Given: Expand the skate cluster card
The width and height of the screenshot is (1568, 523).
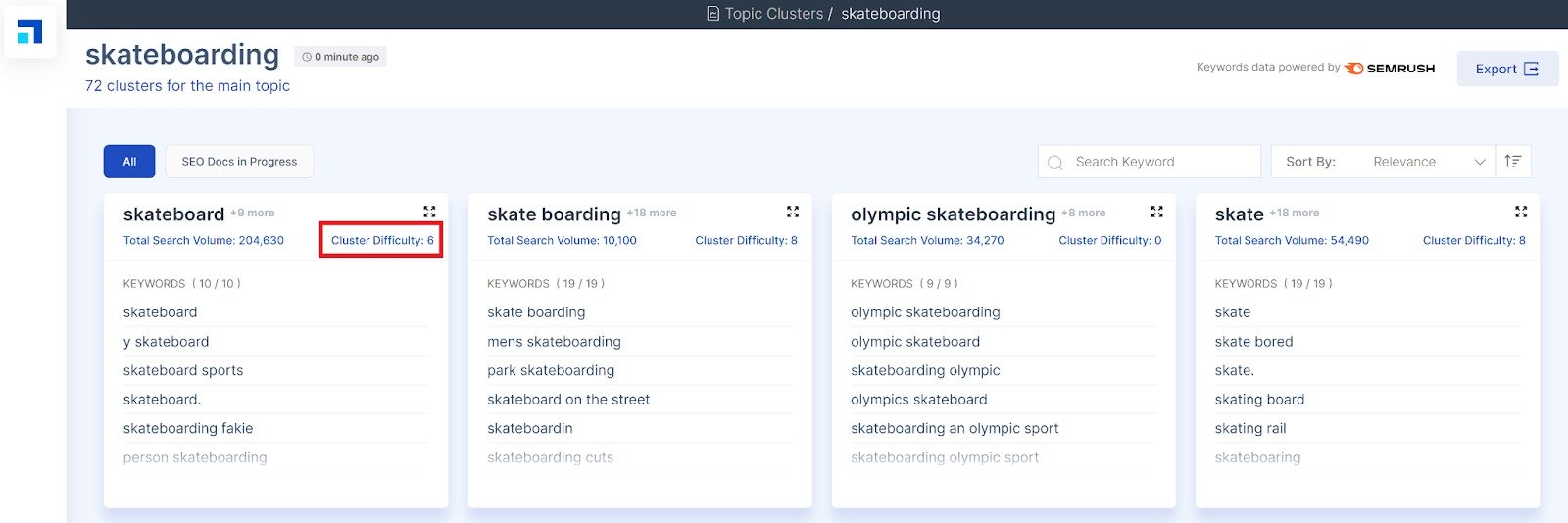Looking at the screenshot, I should tap(1521, 212).
